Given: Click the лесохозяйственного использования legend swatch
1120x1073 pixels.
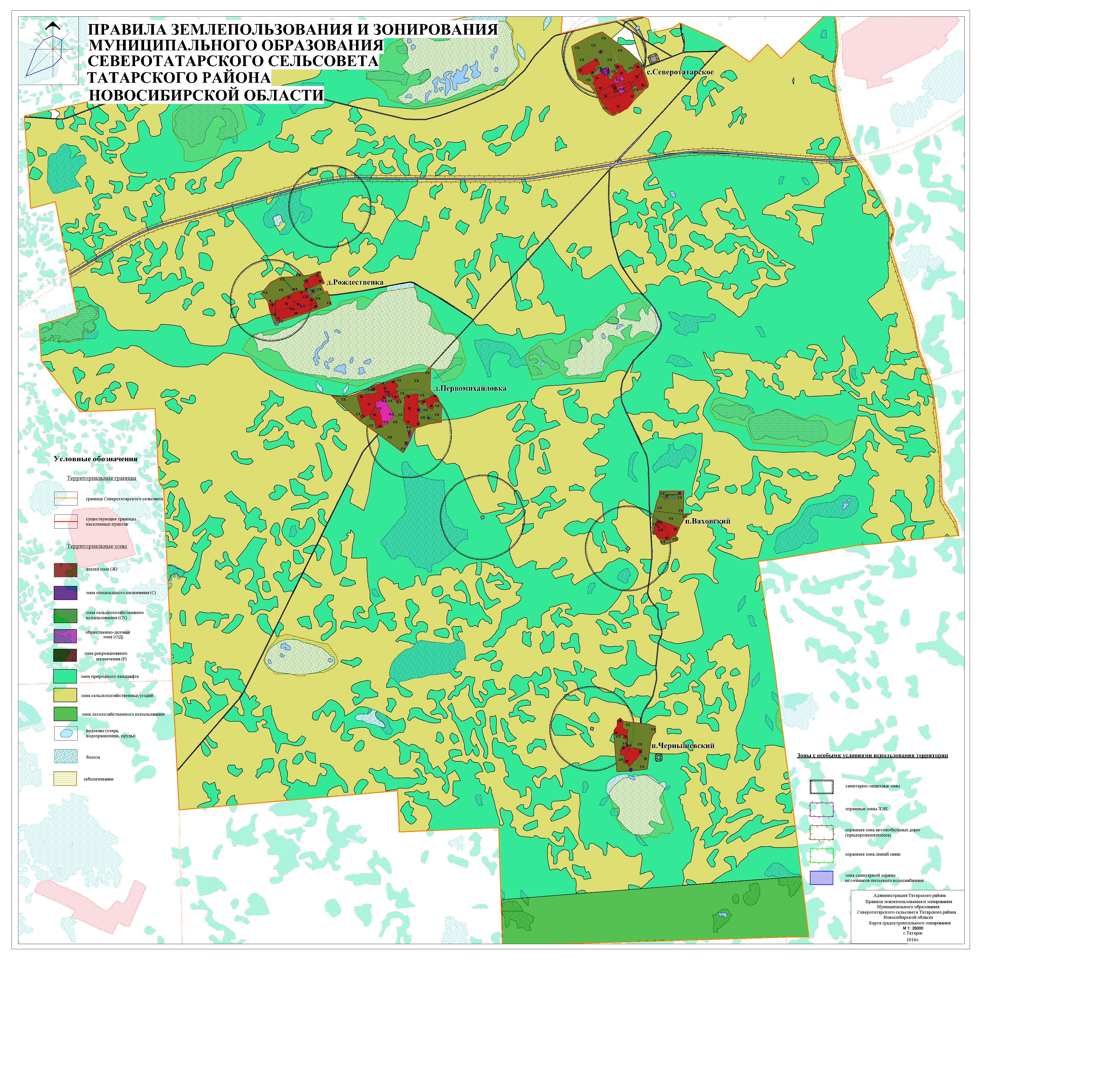Looking at the screenshot, I should tap(65, 713).
